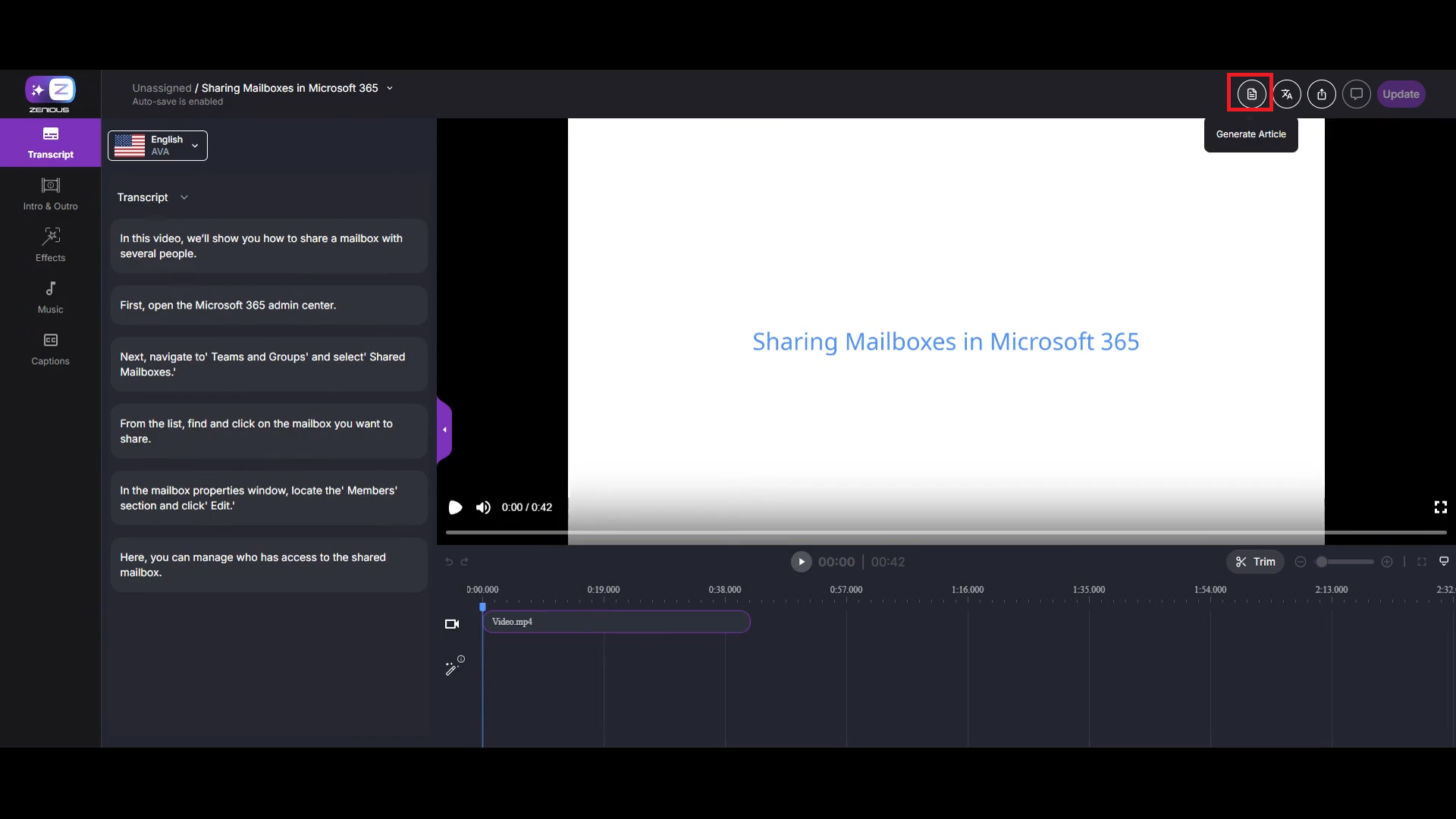Screen dimensions: 1456x819
Task: Click the Generate Article icon
Action: (1251, 94)
